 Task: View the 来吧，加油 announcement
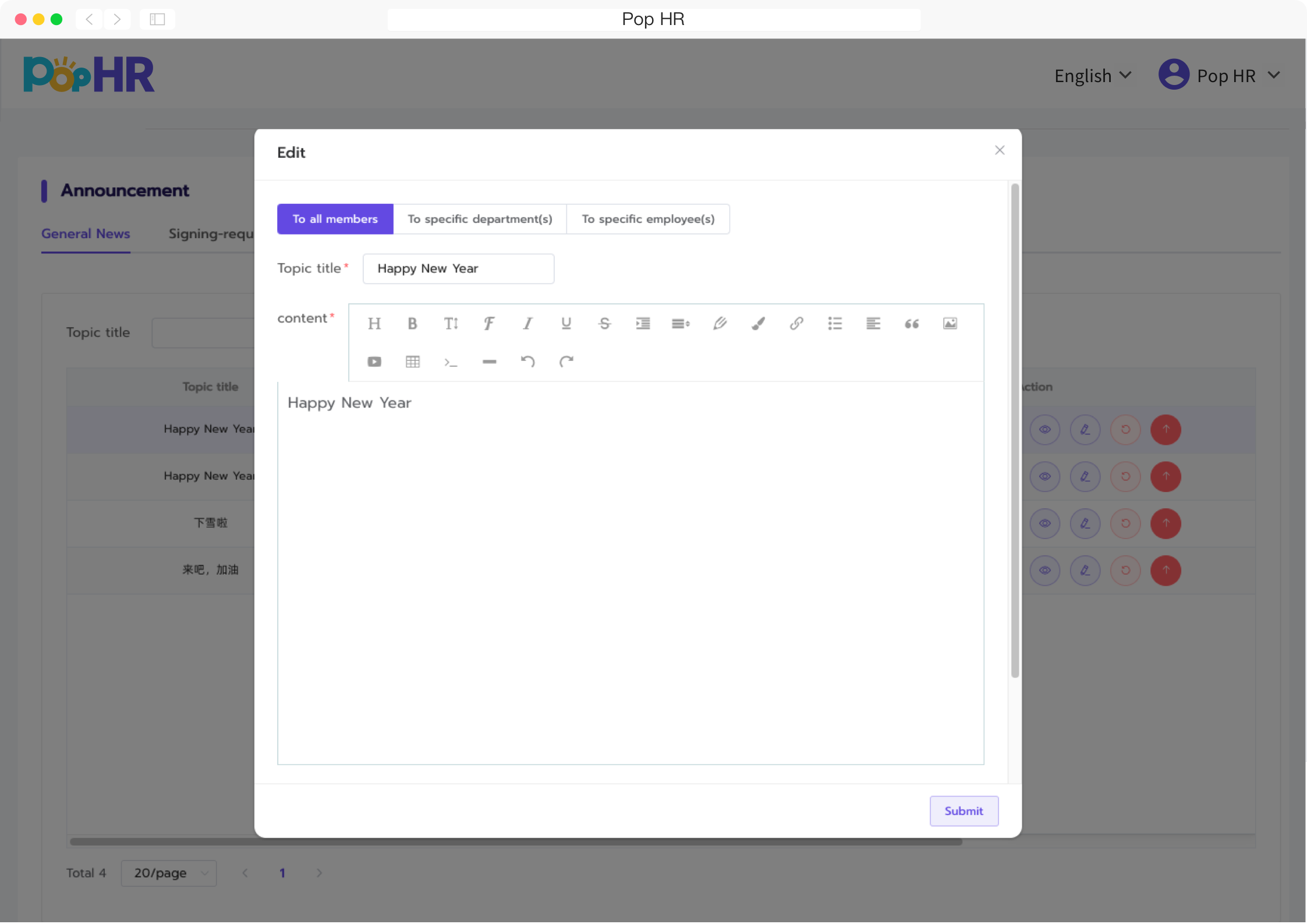[1045, 571]
